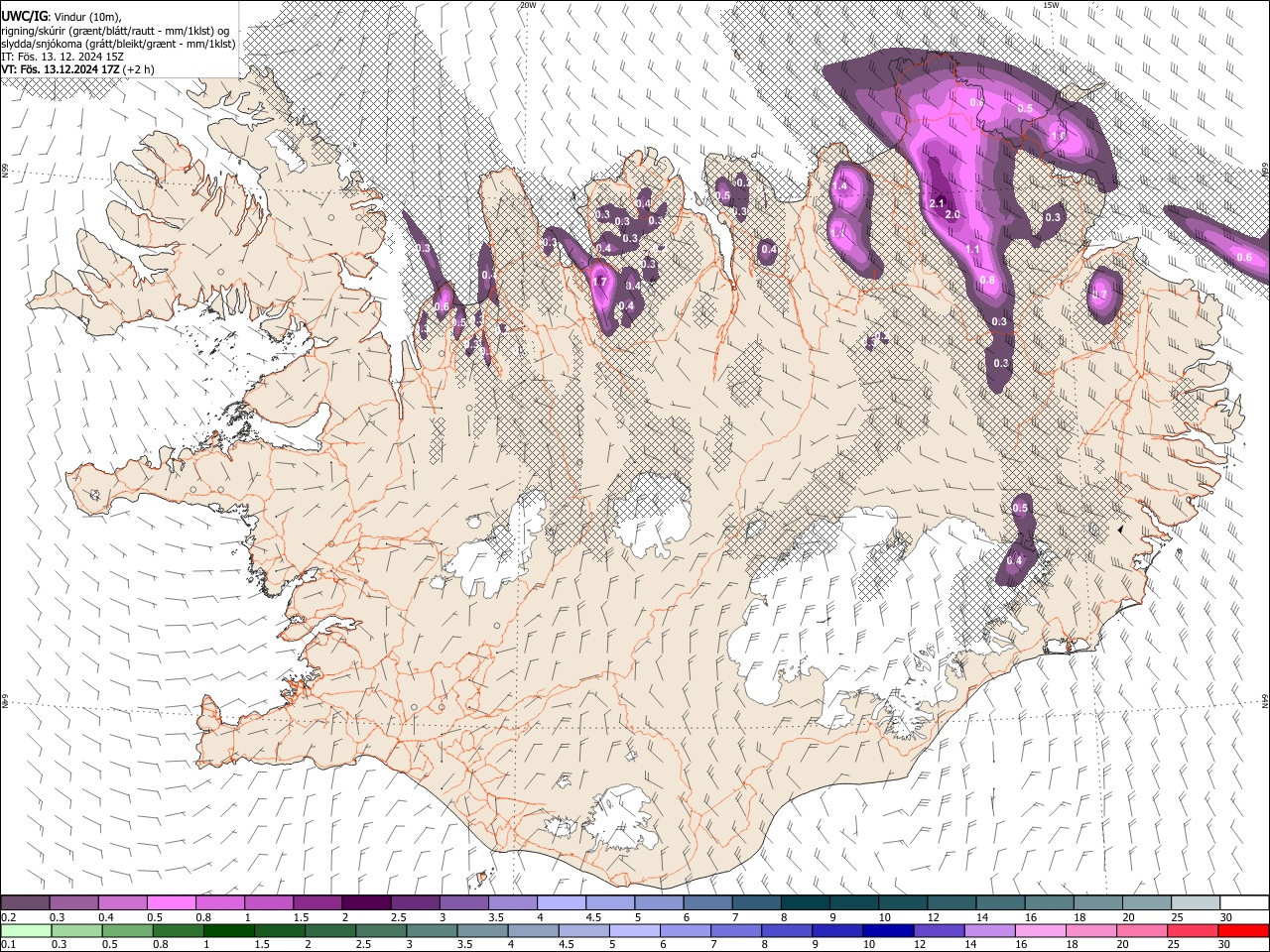
Task: Click the "2.1" precipitation value on map
Action: click(937, 203)
